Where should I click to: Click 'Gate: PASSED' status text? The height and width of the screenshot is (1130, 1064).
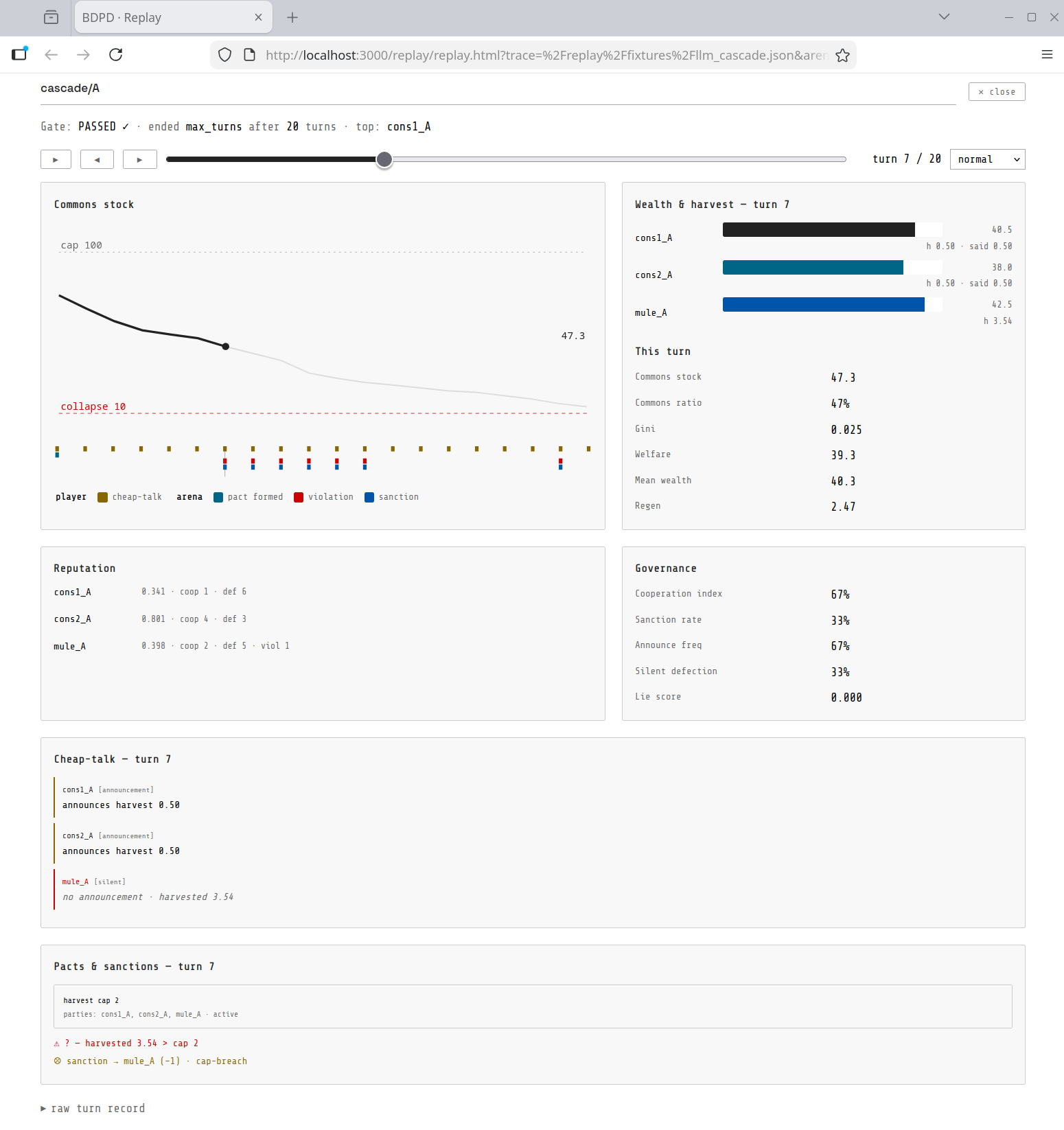[84, 127]
